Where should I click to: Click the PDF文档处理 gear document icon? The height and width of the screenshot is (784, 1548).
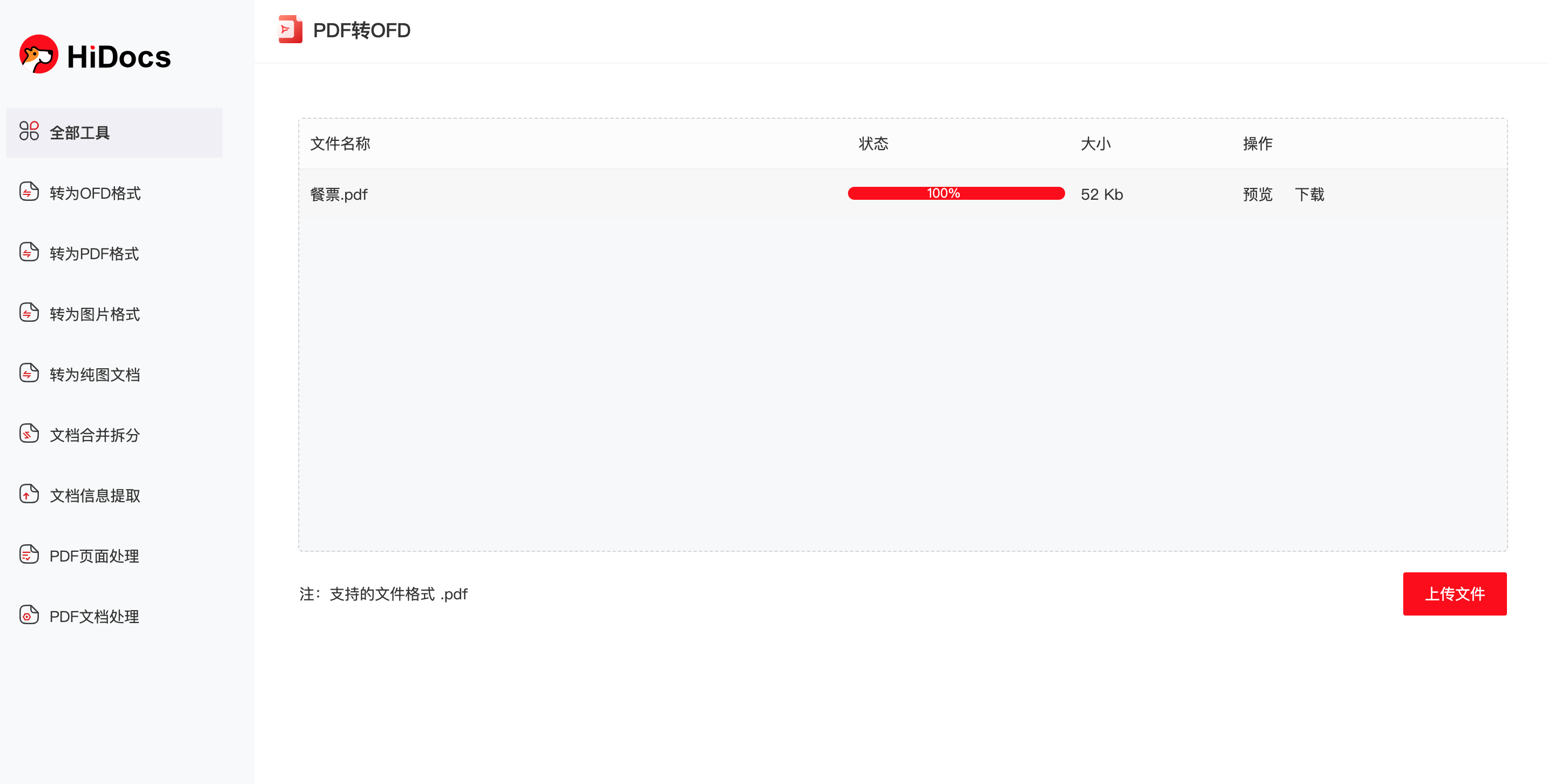point(29,615)
